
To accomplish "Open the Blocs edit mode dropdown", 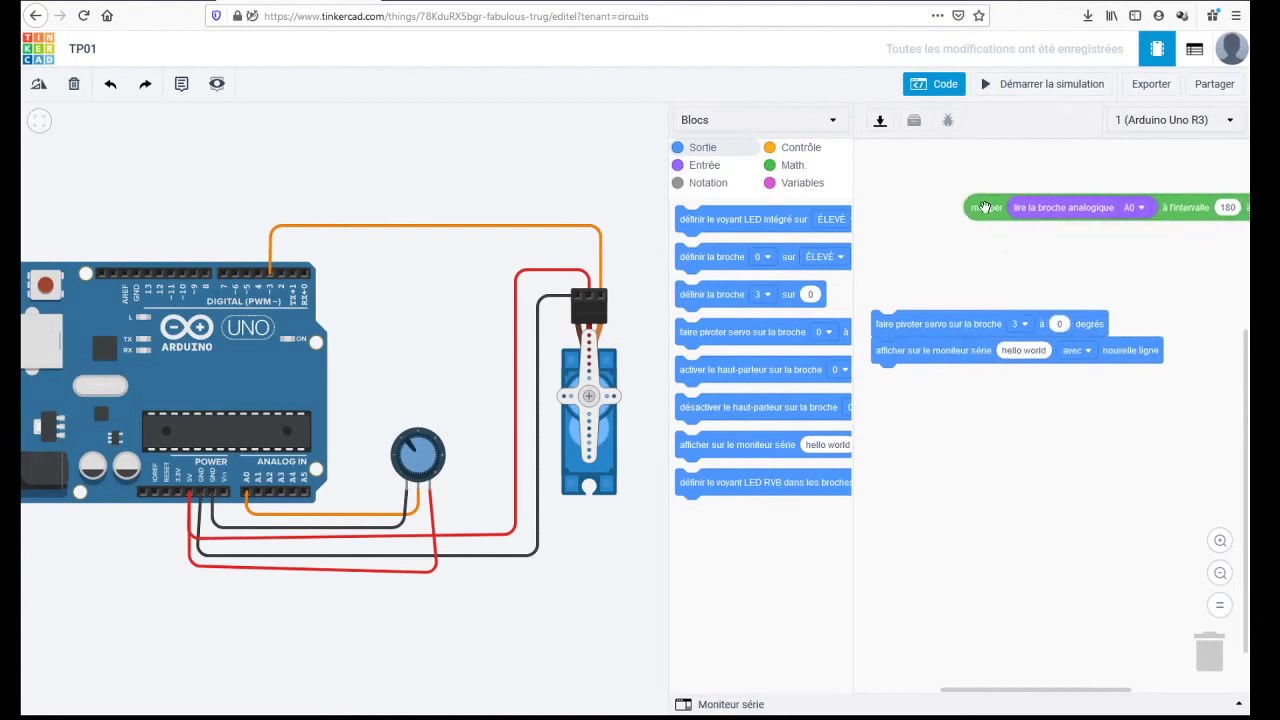I will click(x=759, y=120).
